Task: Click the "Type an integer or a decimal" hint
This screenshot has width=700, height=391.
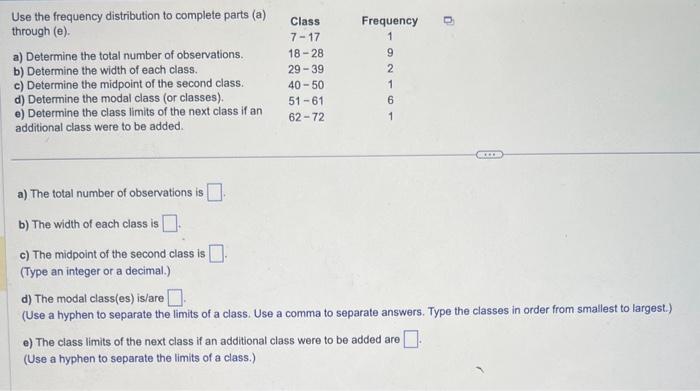Action: [x=96, y=271]
